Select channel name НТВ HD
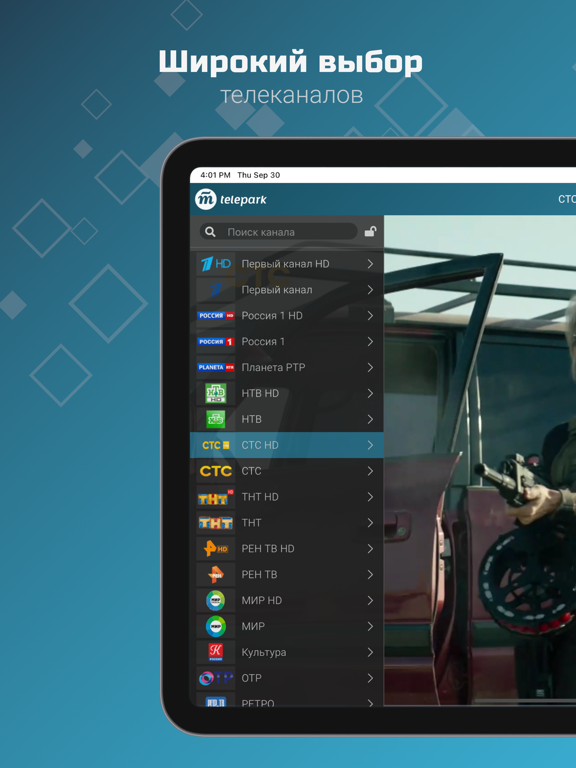 (x=260, y=393)
